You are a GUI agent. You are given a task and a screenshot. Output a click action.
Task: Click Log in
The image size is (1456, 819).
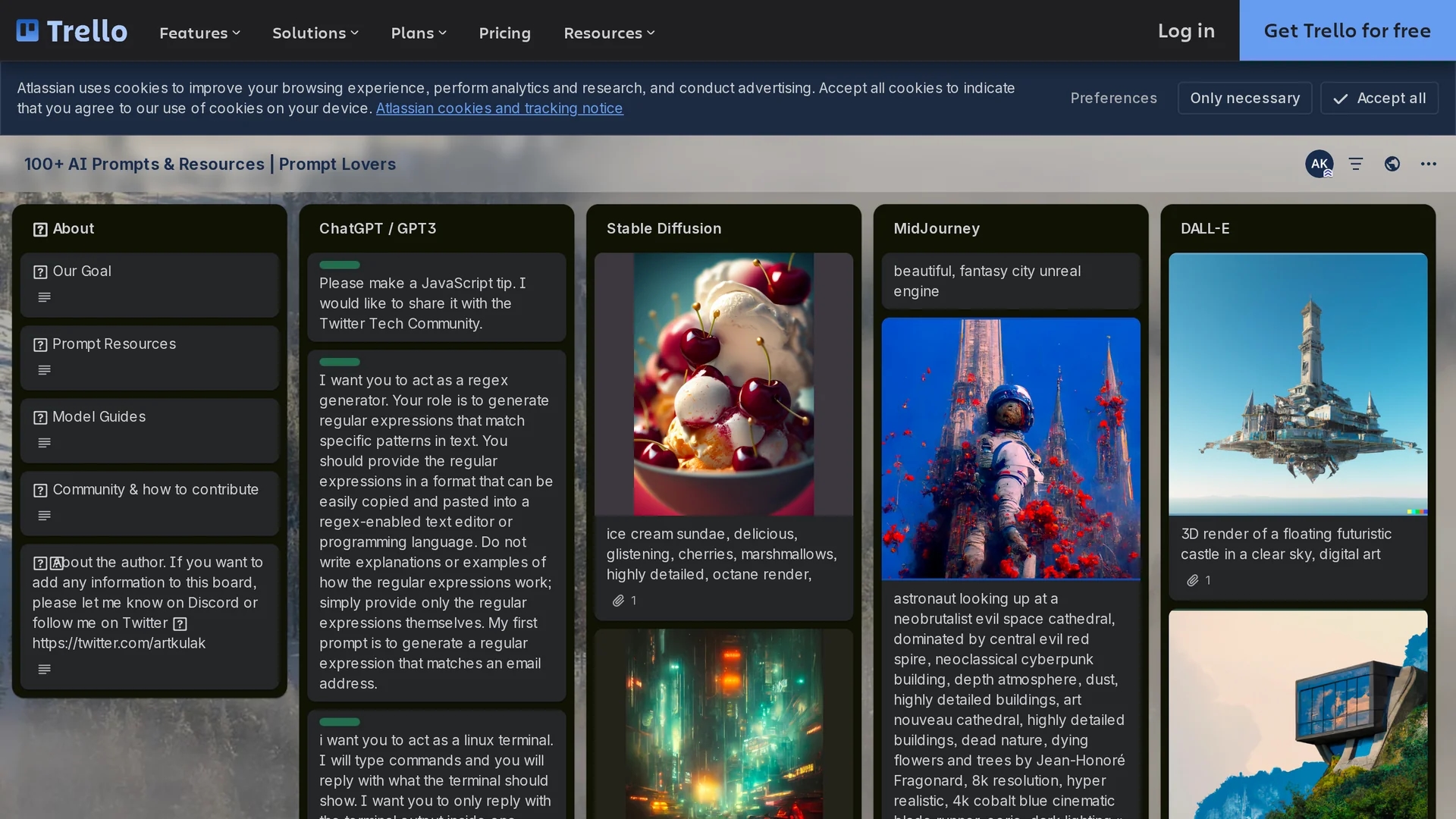[1186, 31]
